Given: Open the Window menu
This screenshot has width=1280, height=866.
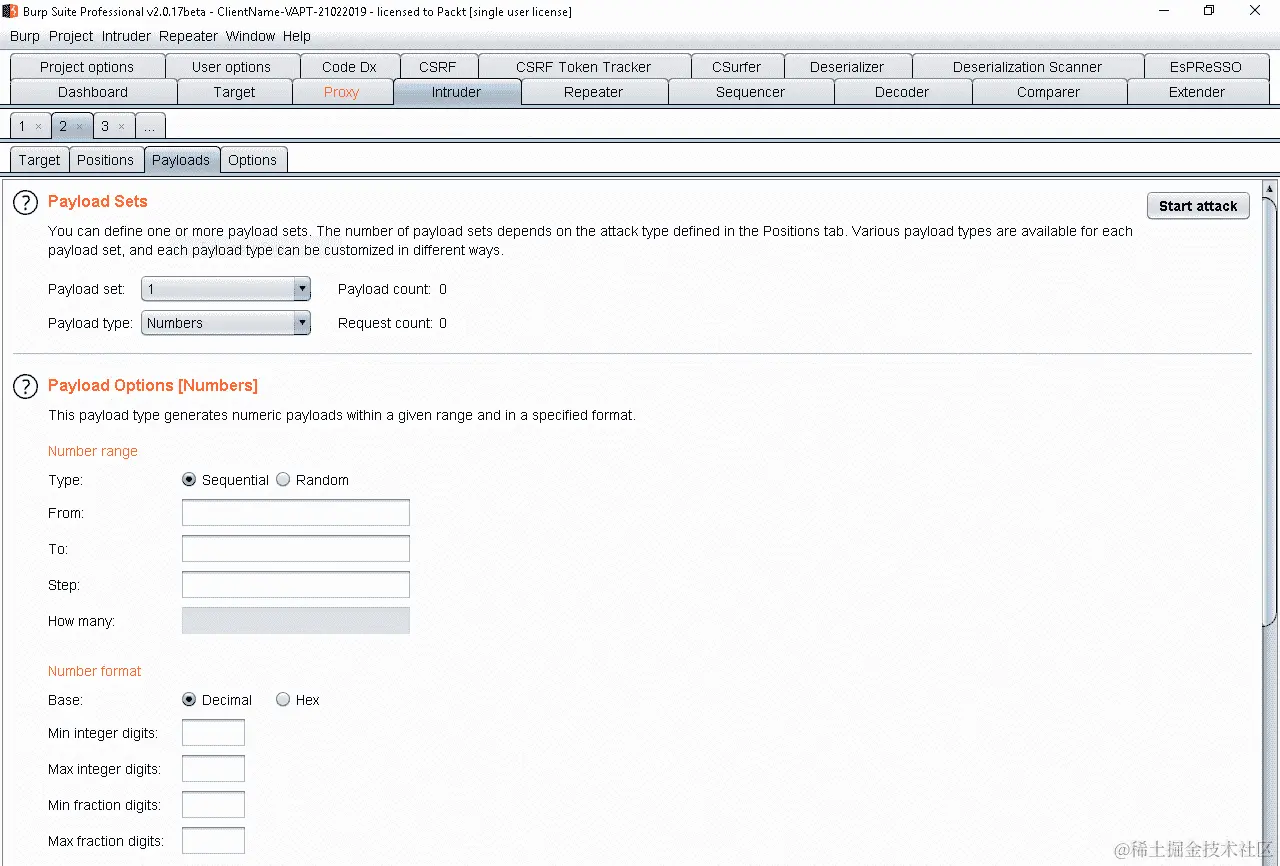Looking at the screenshot, I should tap(250, 36).
